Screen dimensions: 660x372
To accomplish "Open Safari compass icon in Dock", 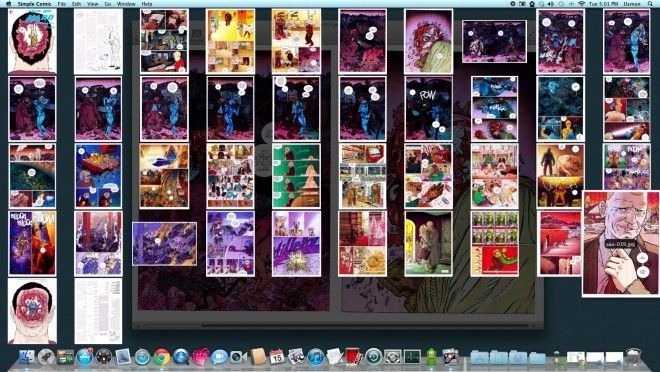I will pyautogui.click(x=142, y=357).
